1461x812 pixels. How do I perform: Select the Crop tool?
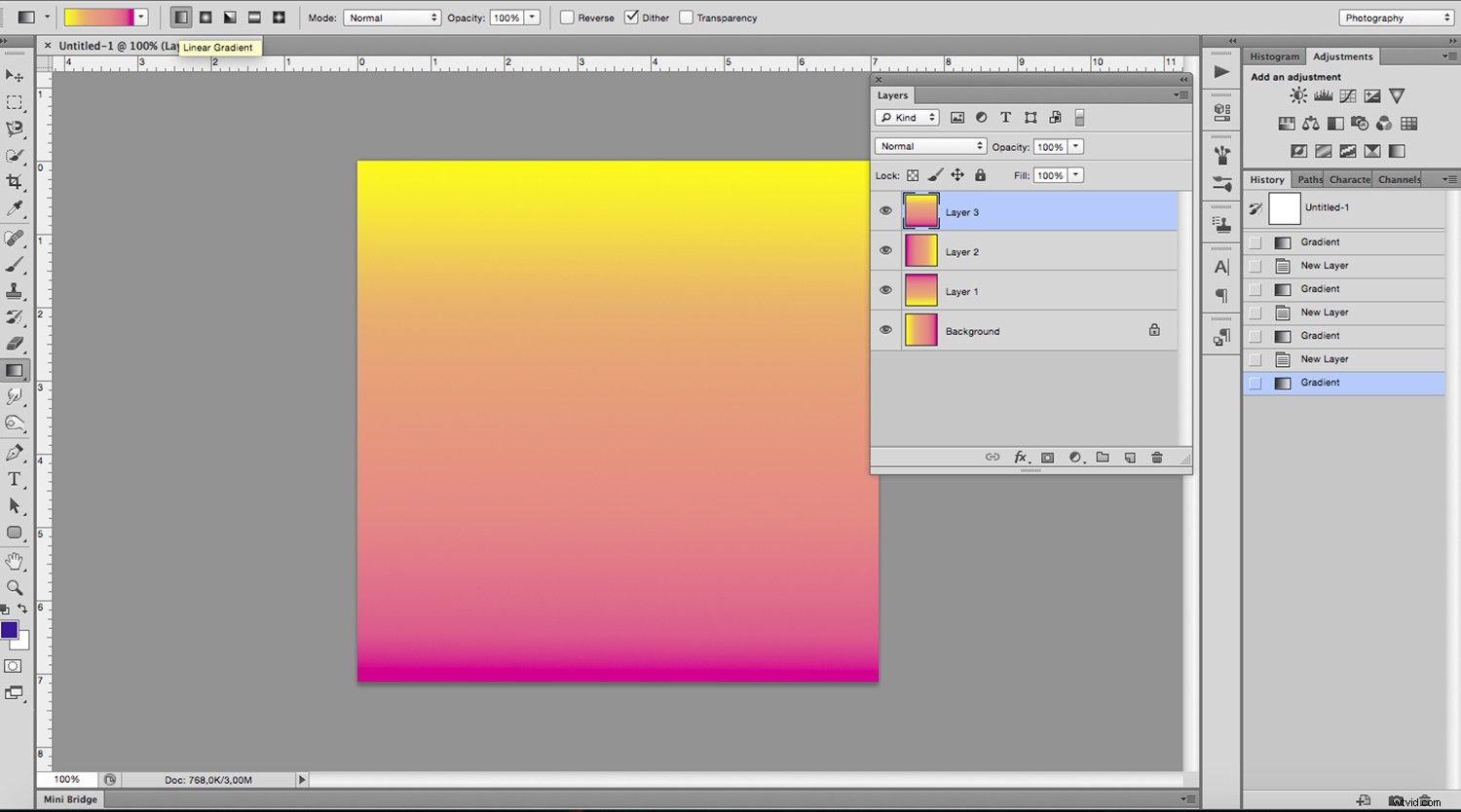[x=15, y=183]
